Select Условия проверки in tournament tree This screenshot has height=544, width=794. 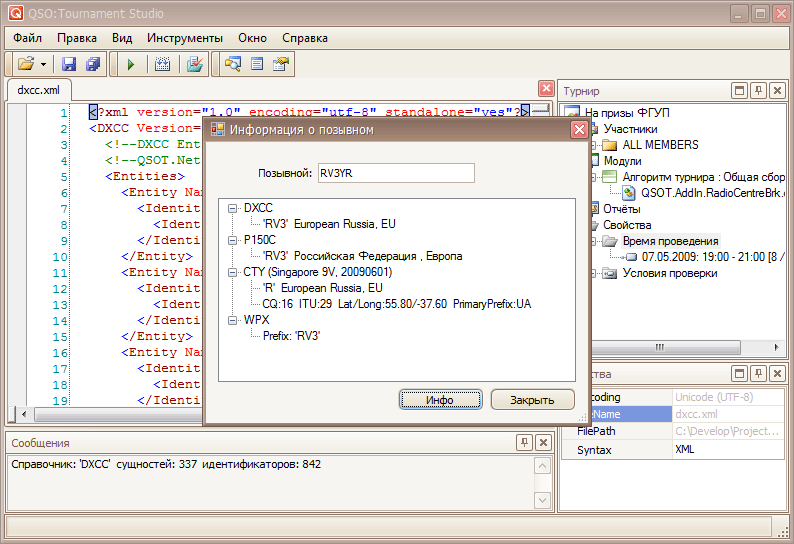[x=667, y=273]
